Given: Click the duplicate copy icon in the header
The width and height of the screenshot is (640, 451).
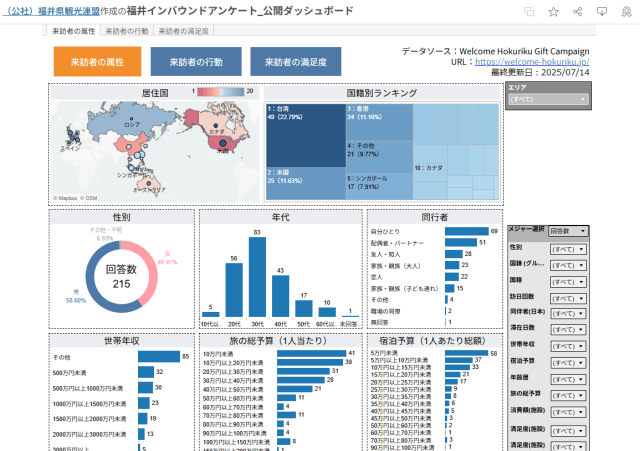Looking at the screenshot, I should pos(529,11).
